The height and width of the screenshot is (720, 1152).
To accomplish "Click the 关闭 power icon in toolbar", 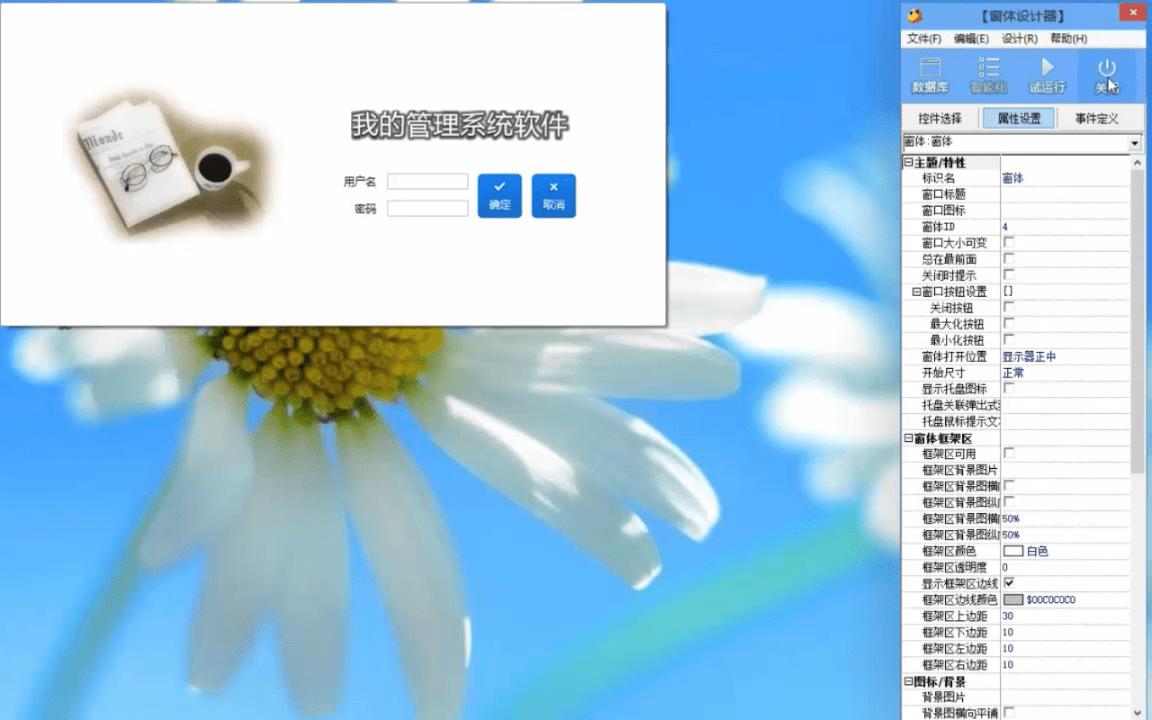I will point(1106,76).
